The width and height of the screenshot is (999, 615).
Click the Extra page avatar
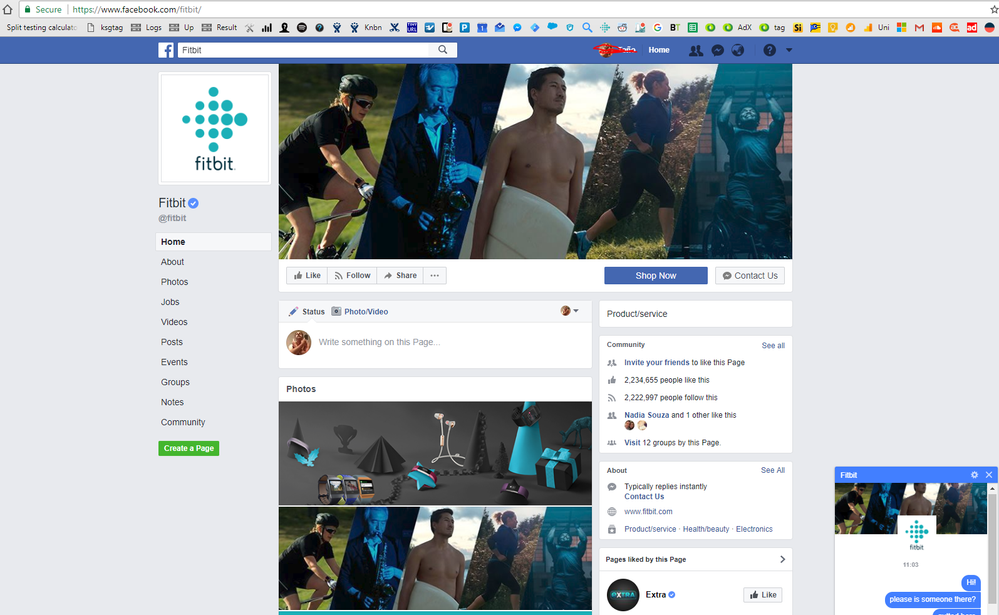(x=622, y=595)
